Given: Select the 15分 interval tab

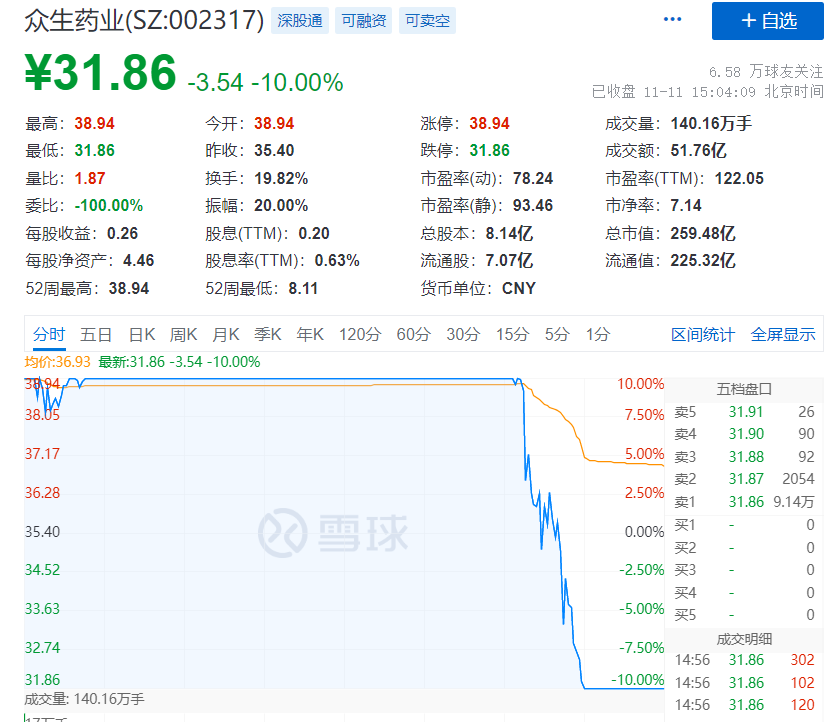Looking at the screenshot, I should coord(512,335).
